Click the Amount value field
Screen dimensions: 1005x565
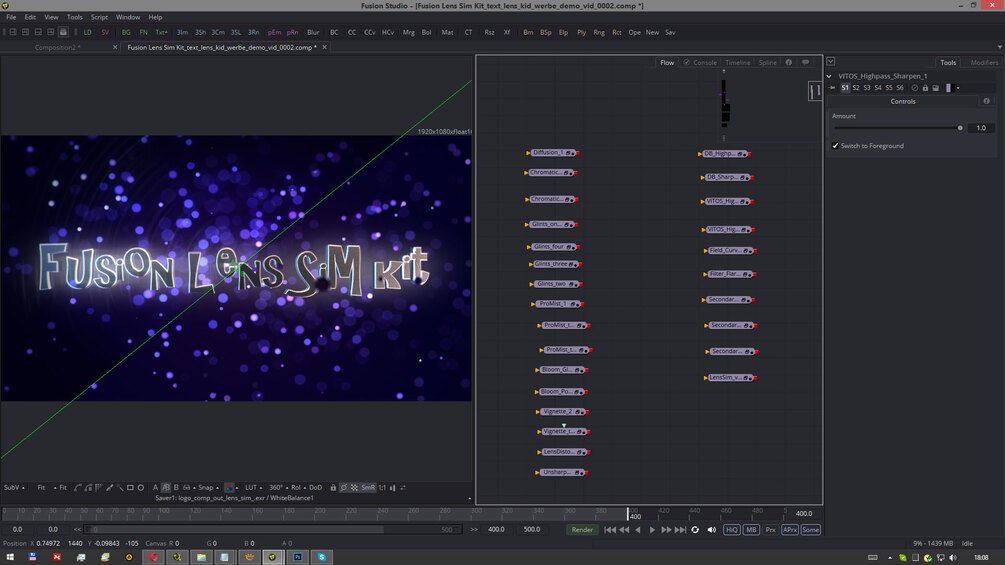[980, 128]
